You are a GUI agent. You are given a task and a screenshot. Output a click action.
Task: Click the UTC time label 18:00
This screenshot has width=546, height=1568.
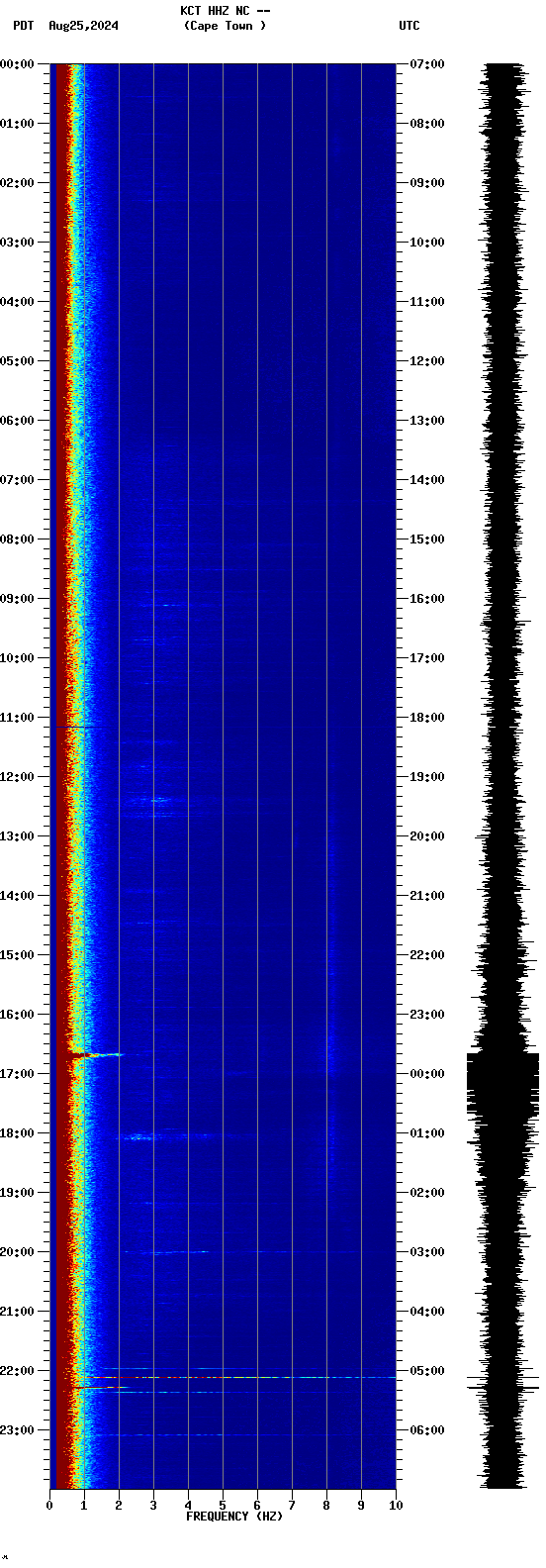pyautogui.click(x=427, y=718)
